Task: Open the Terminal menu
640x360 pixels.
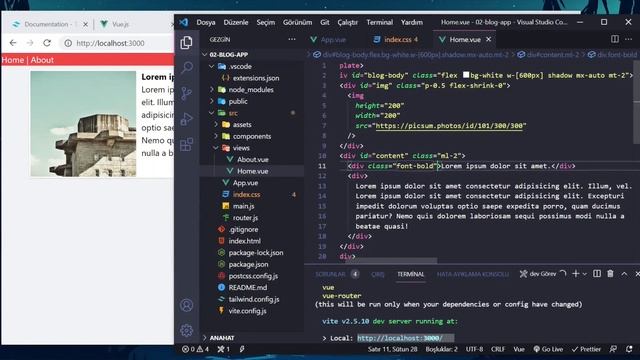Action: 379,22
